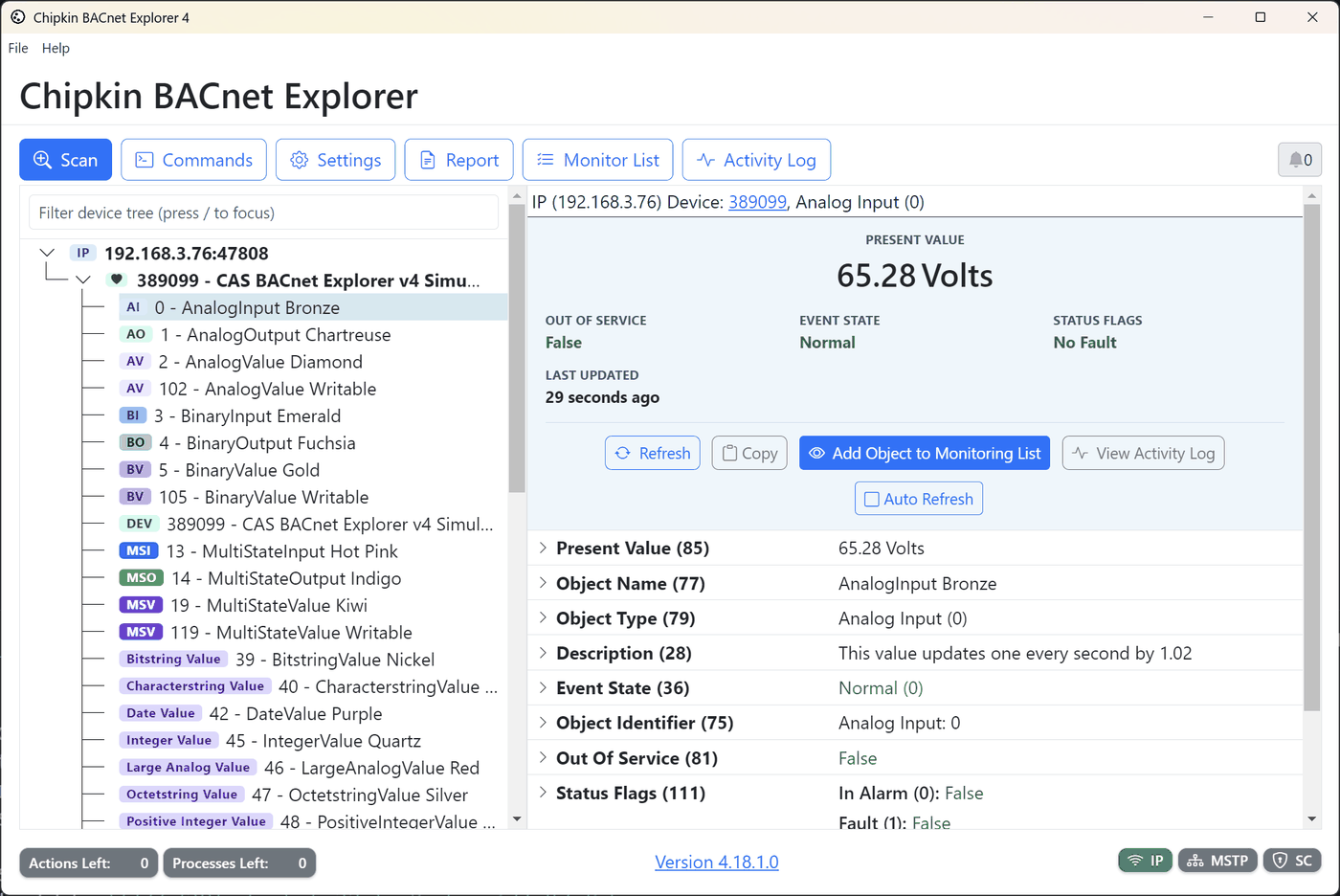
Task: Click the AI badge of AnalogInput Bronze
Action: click(x=133, y=307)
